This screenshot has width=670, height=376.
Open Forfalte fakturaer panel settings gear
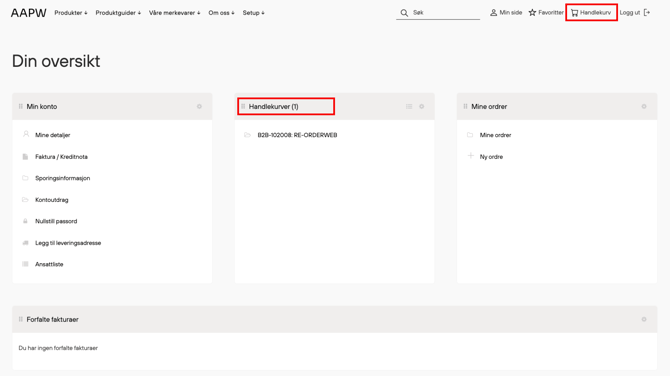644,319
